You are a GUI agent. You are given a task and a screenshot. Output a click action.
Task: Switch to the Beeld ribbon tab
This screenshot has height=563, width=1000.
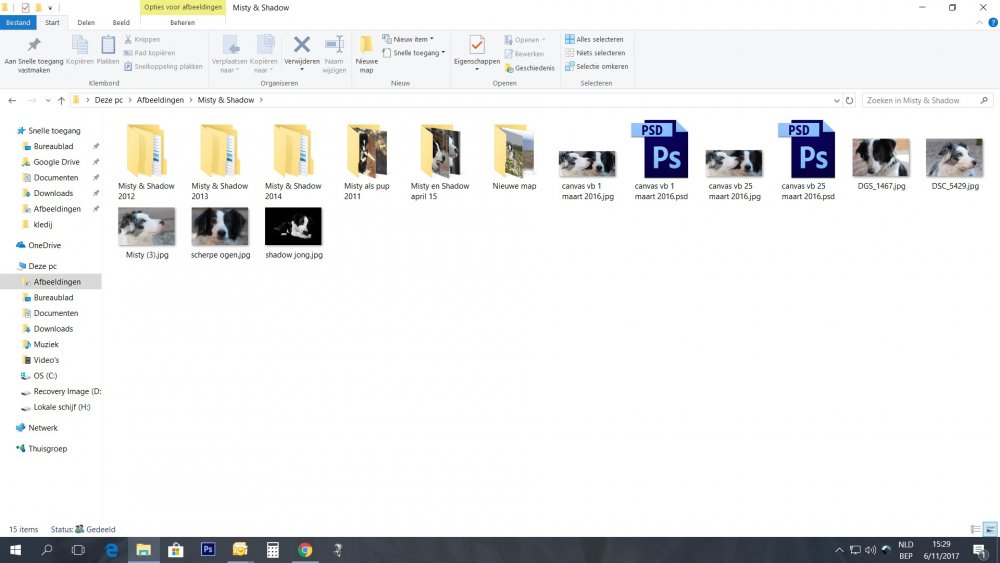coord(121,22)
